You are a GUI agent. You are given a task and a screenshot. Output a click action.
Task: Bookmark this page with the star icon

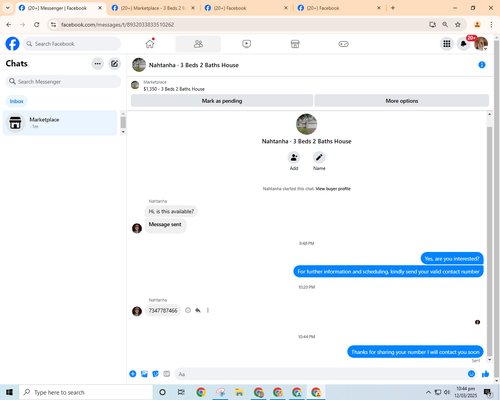[x=458, y=25]
